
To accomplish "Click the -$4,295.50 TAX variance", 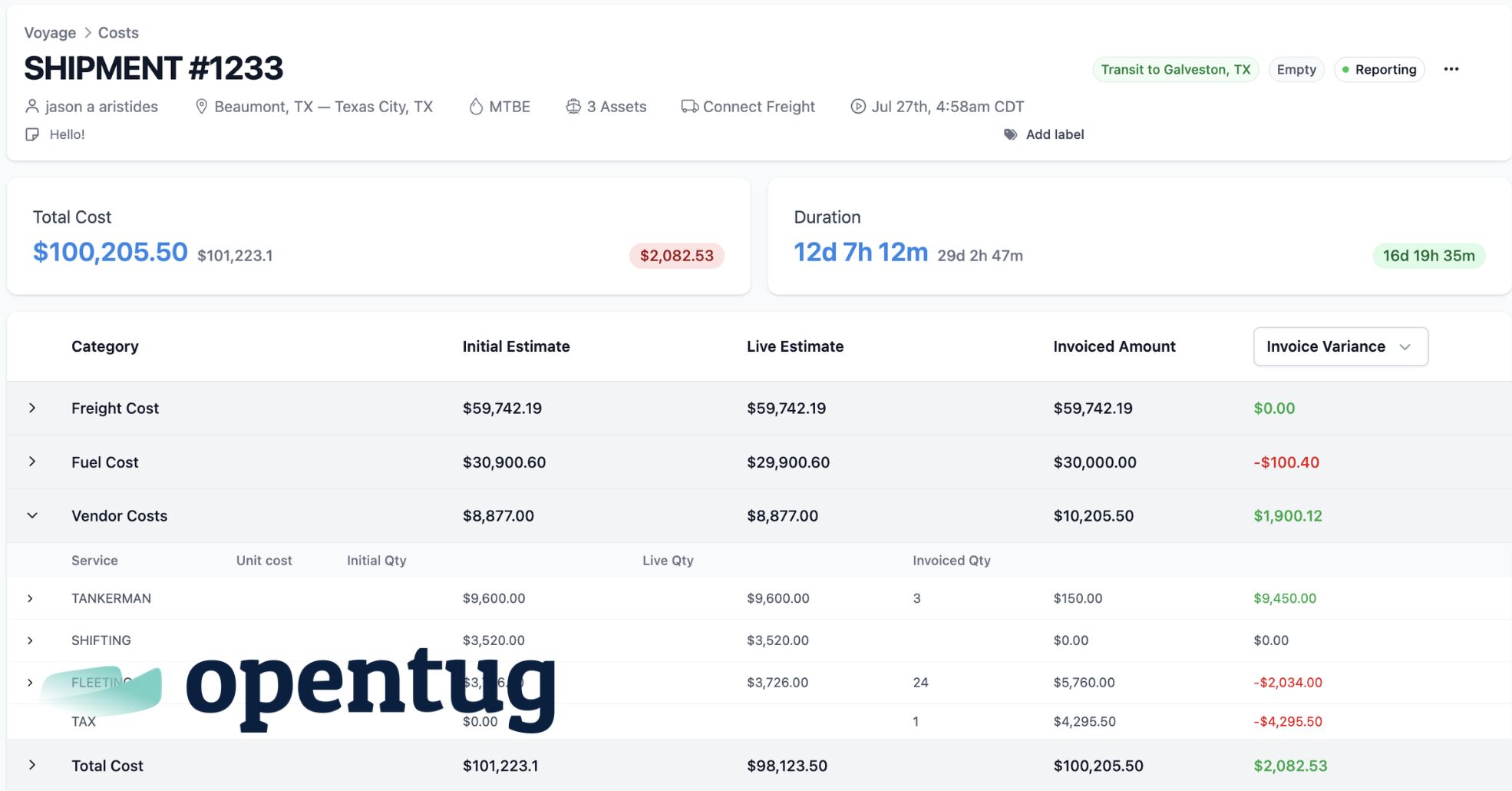I will [1288, 721].
